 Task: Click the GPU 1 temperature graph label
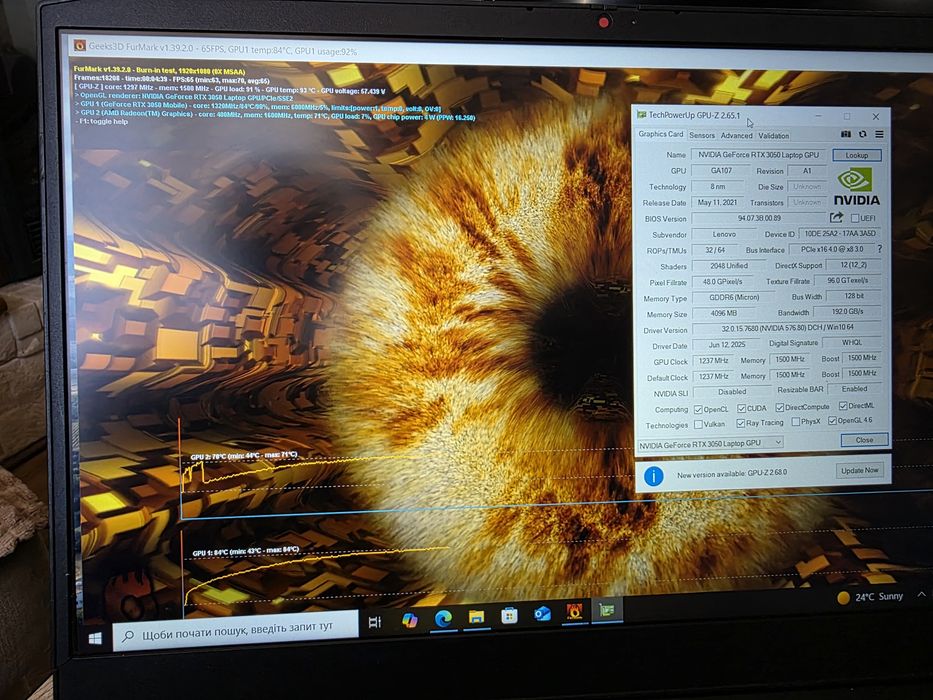tap(246, 551)
